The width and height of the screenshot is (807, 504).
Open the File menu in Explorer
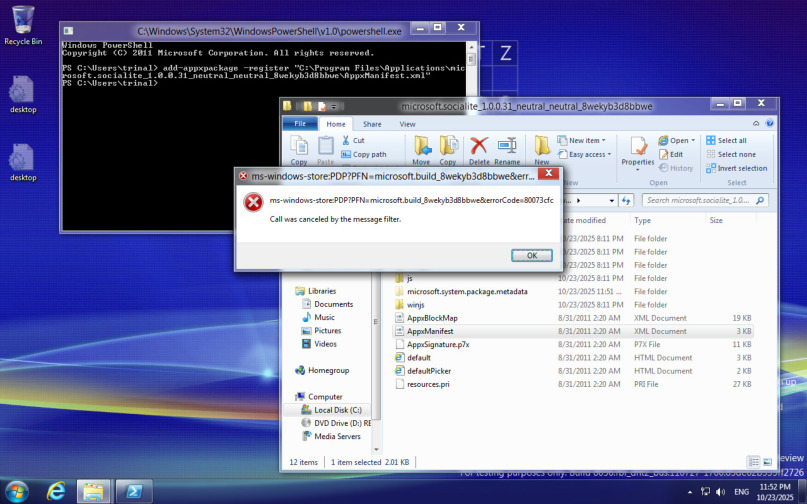tap(299, 124)
